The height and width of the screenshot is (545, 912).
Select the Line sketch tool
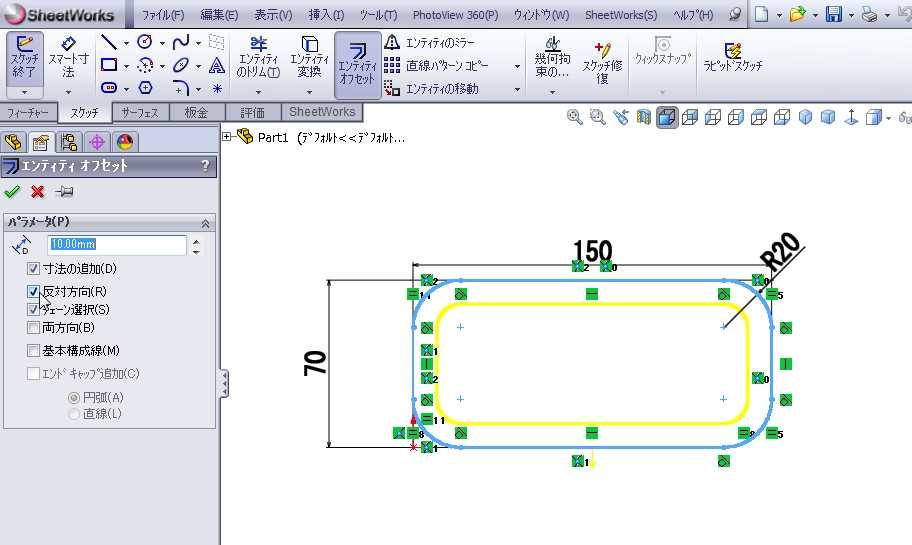click(109, 42)
